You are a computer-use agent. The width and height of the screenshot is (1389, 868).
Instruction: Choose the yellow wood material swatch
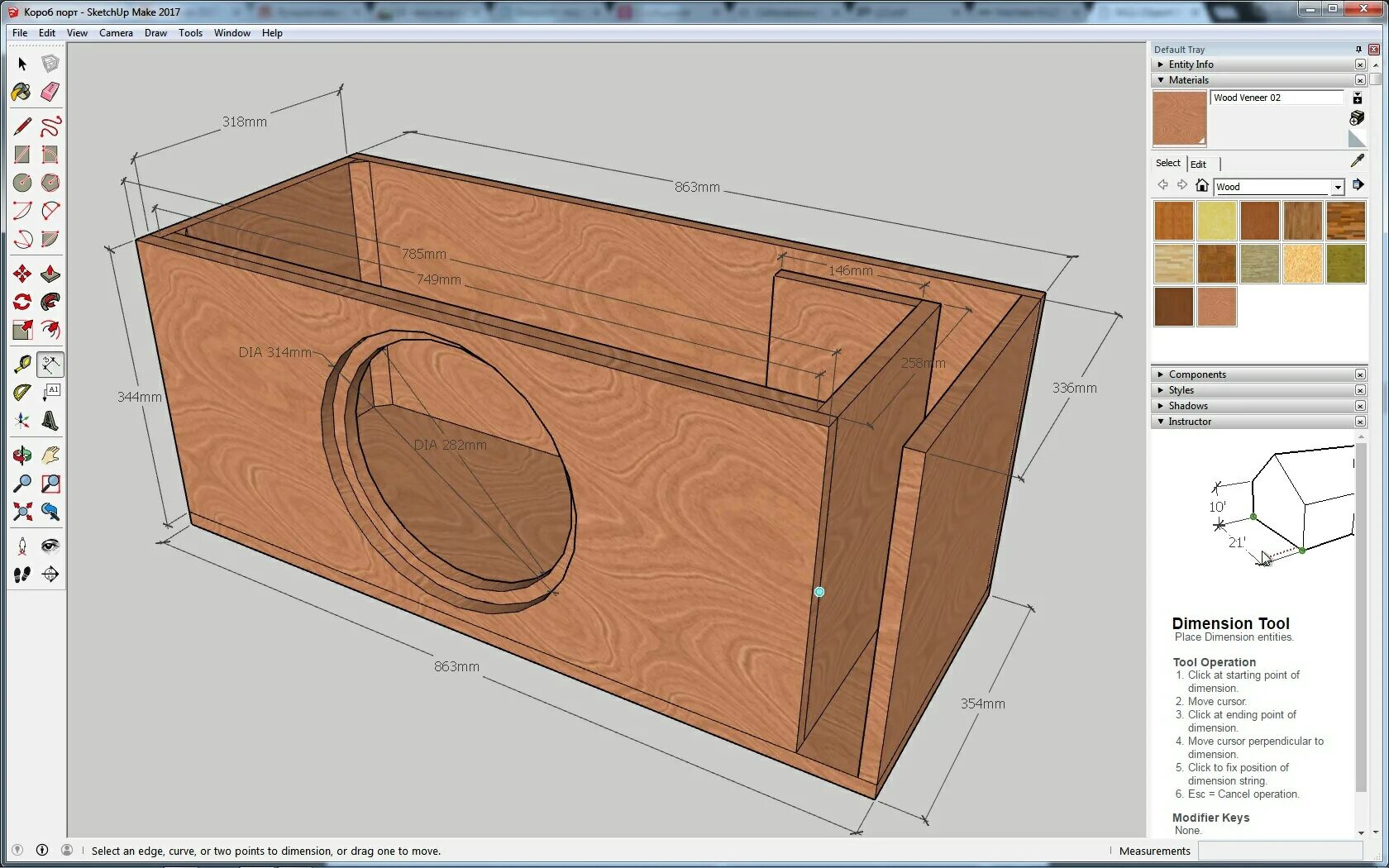pos(1217,221)
